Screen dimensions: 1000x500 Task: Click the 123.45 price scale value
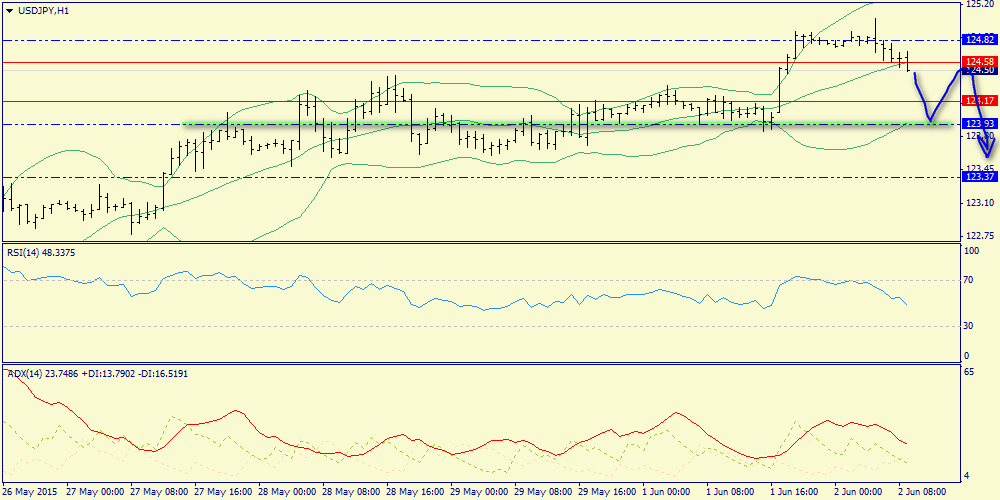[979, 168]
